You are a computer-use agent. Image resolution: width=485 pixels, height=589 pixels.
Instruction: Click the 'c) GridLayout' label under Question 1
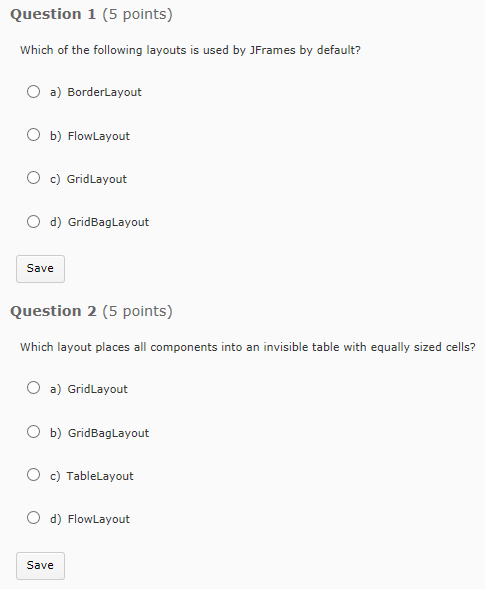88,179
